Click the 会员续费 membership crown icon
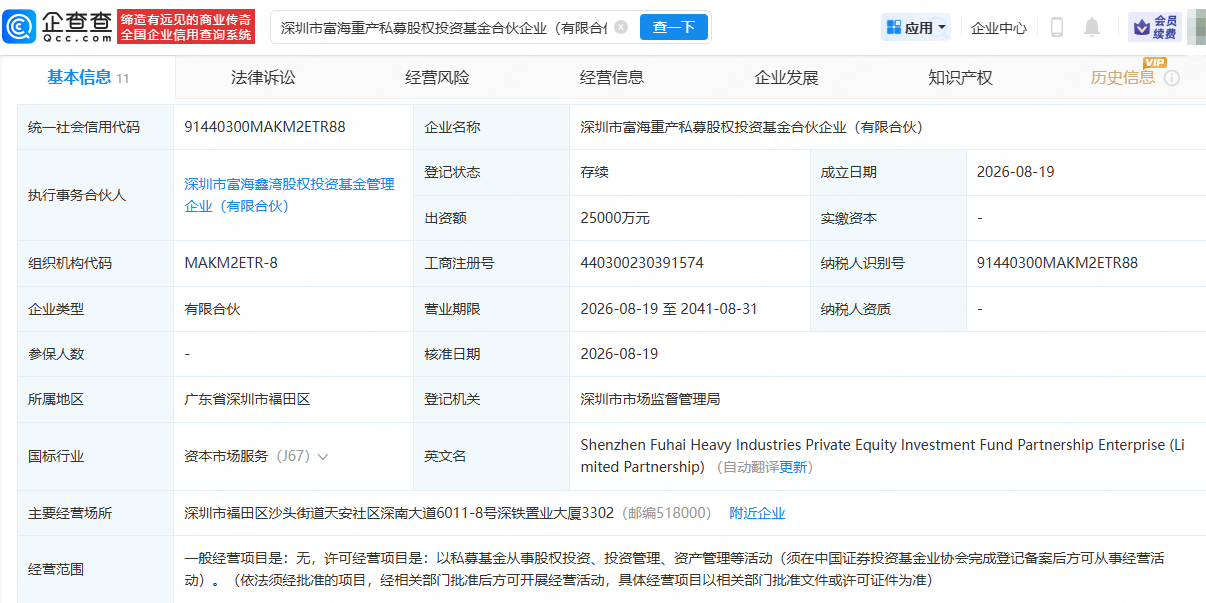This screenshot has height=603, width=1206. click(x=1155, y=27)
